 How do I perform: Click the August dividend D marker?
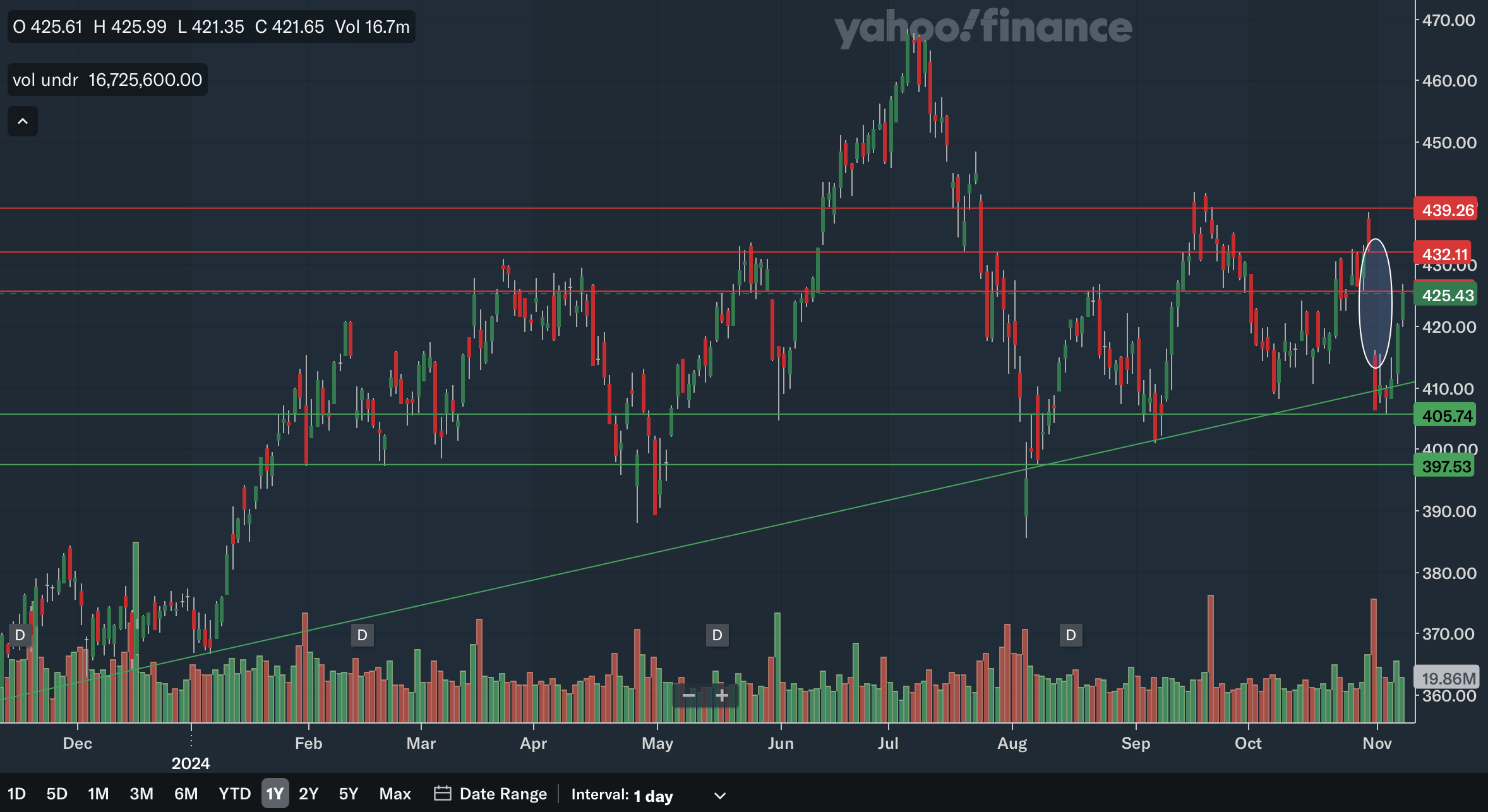coord(1071,635)
